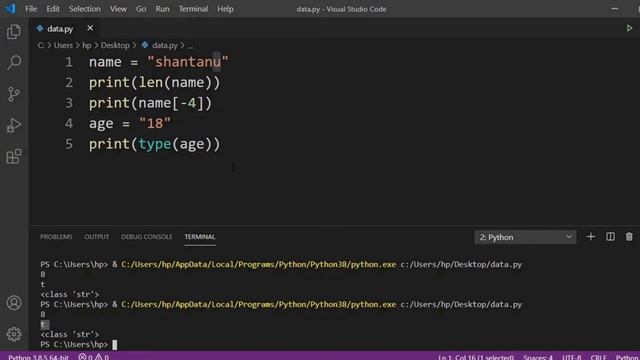Screen dimensions: 640x360
Task: Click the breadcrumb ellipsis after data.py
Action: [x=190, y=46]
